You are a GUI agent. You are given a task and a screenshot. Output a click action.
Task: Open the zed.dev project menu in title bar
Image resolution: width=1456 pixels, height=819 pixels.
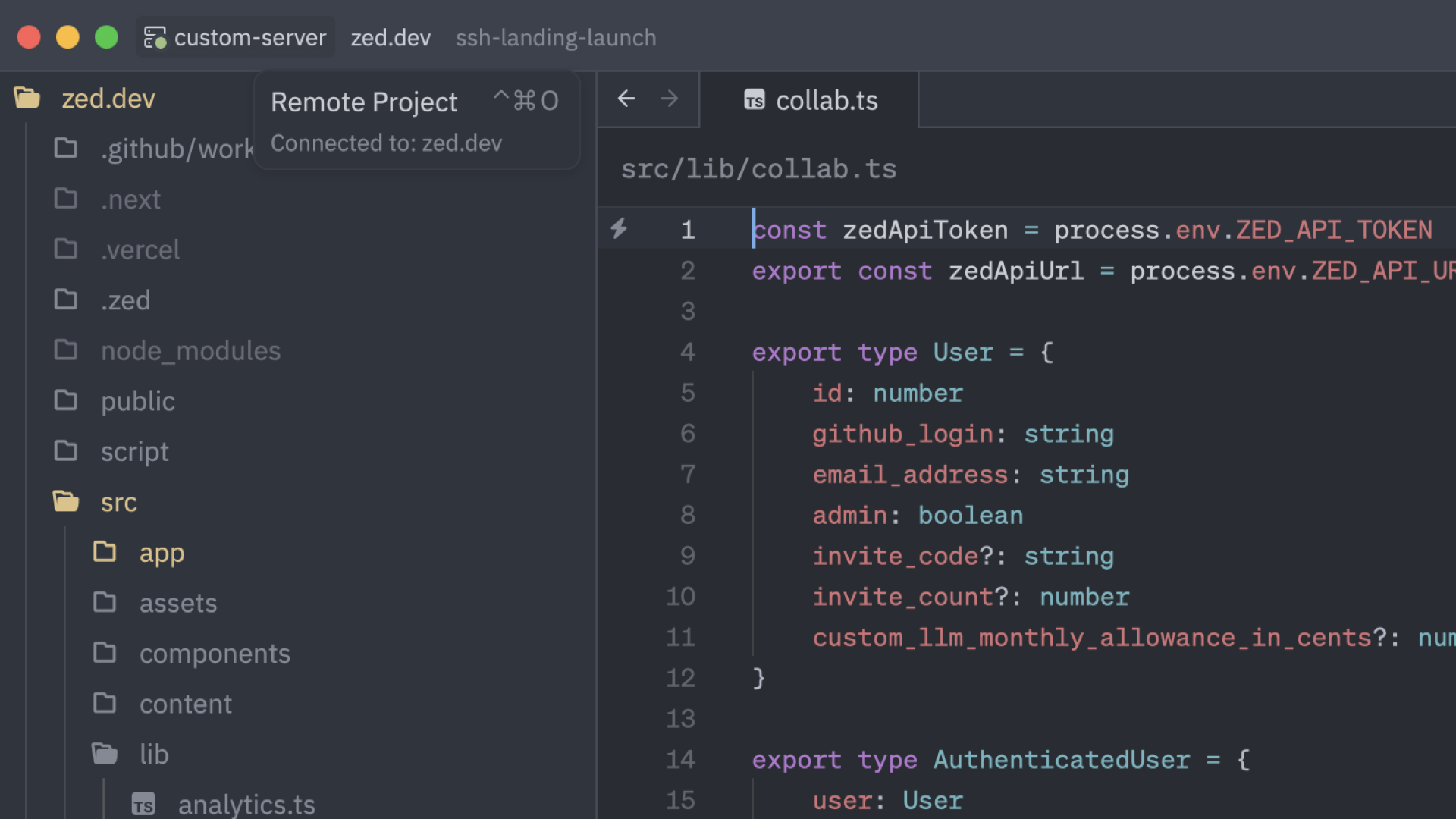tap(390, 38)
